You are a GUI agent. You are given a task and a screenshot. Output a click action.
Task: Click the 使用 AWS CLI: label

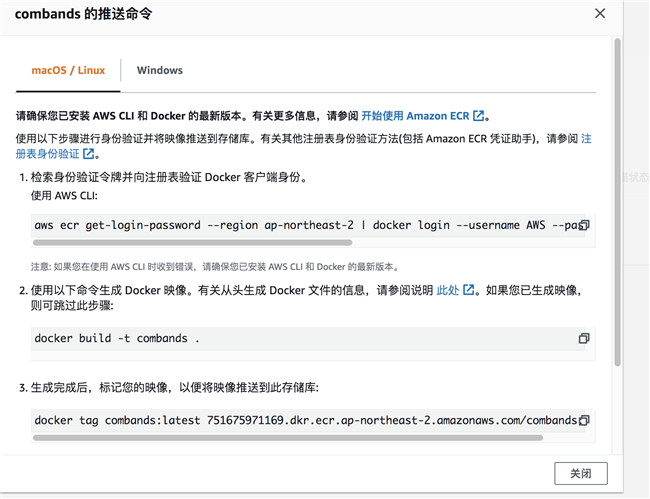point(64,195)
